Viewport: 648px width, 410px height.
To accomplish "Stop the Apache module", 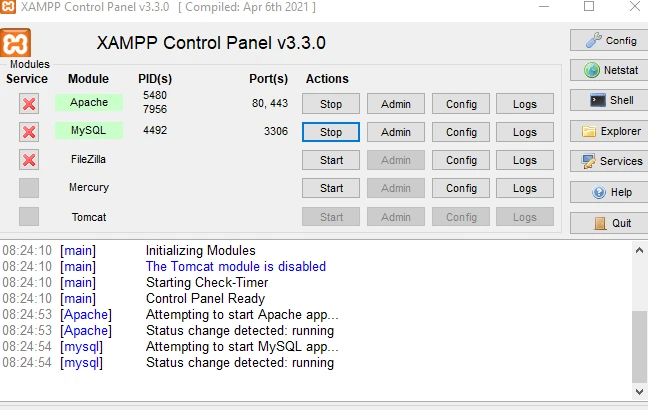I will point(331,104).
